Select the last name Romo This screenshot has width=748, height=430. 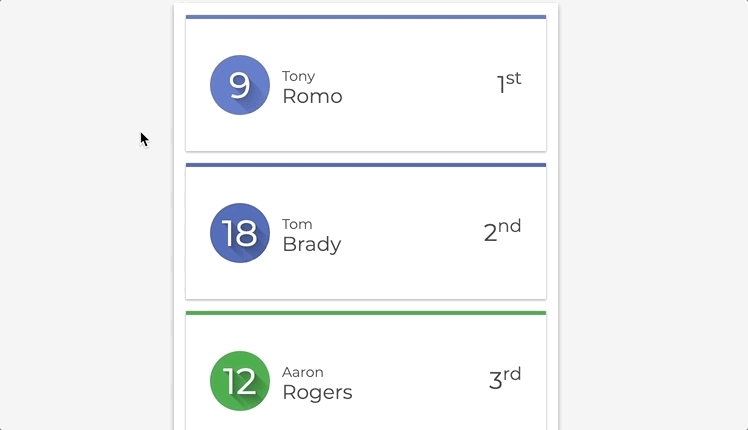point(312,96)
